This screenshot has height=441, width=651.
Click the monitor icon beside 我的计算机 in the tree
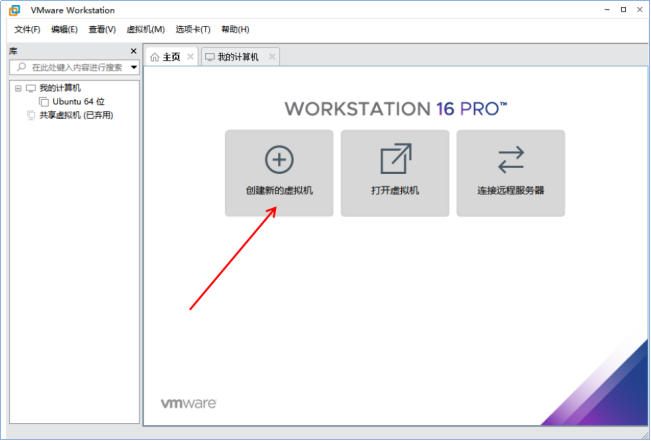pos(31,88)
